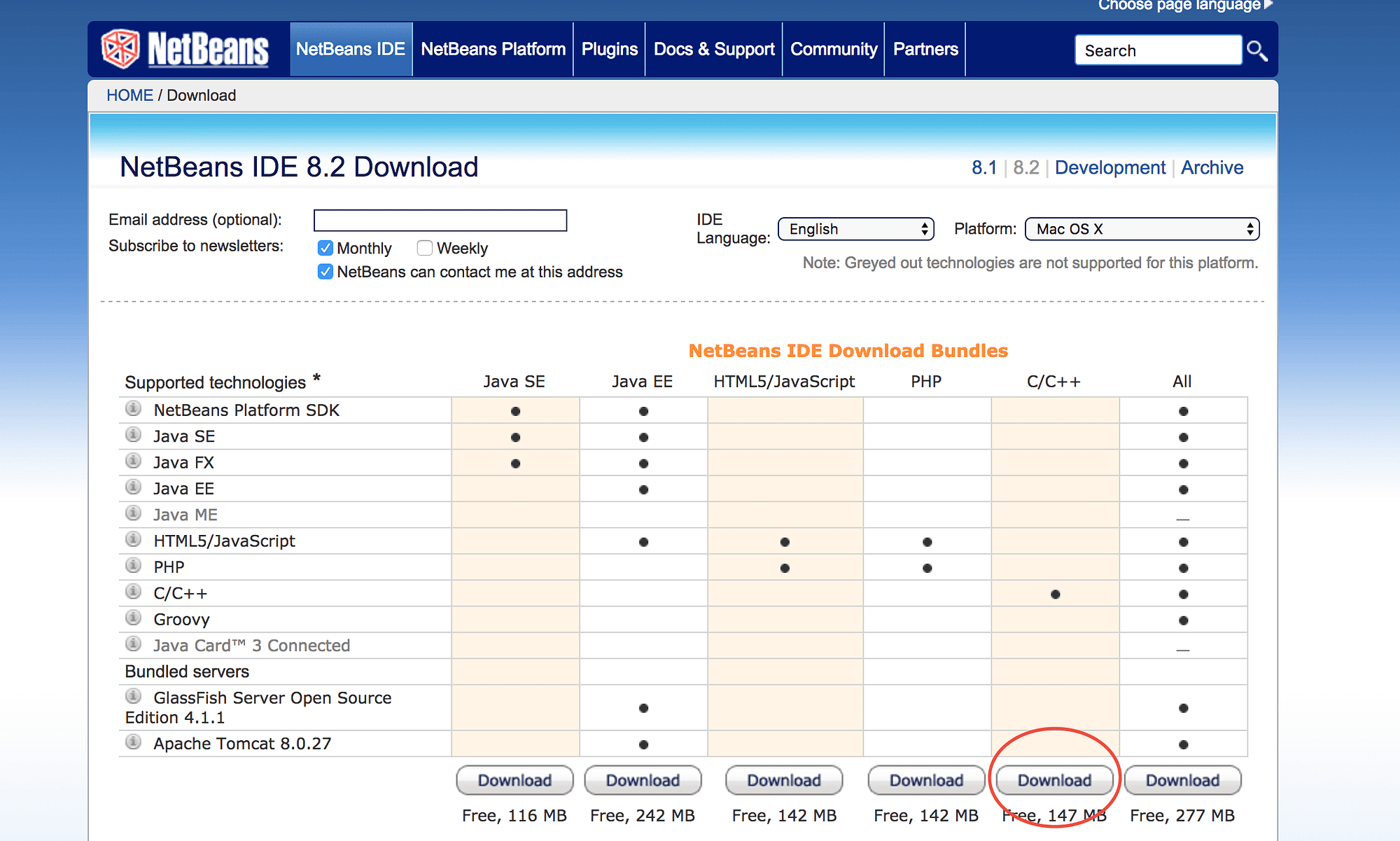Download the PHP bundle

(x=926, y=780)
